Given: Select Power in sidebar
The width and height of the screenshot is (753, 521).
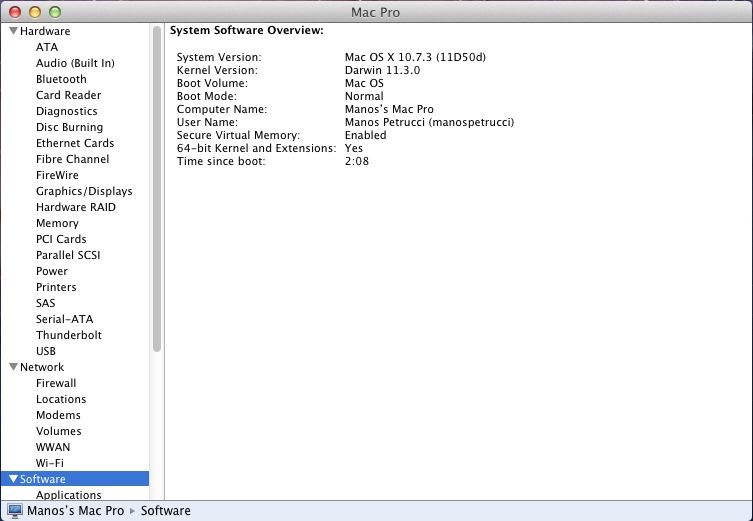Looking at the screenshot, I should coord(52,271).
